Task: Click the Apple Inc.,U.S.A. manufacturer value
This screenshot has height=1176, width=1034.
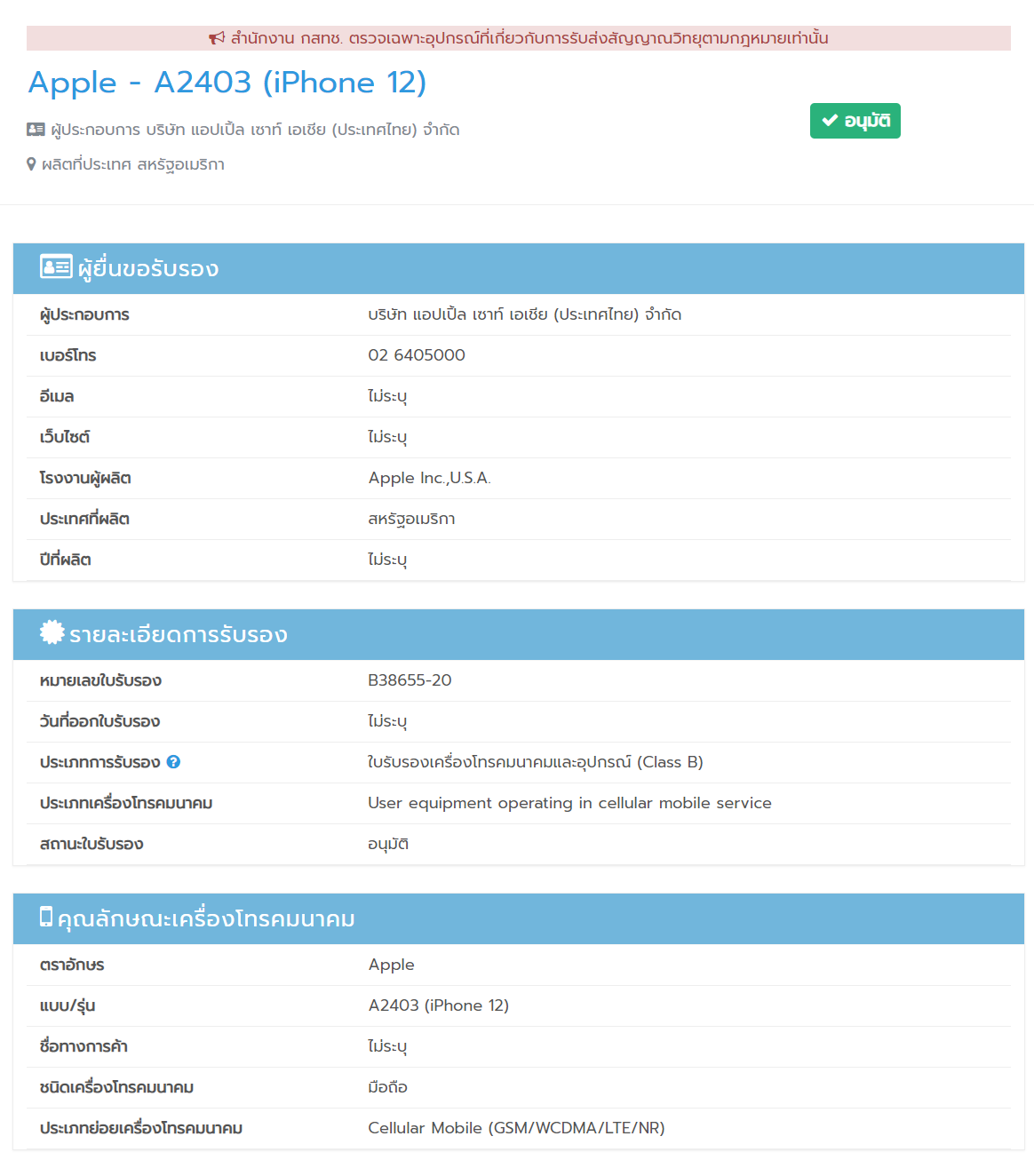Action: coord(429,478)
